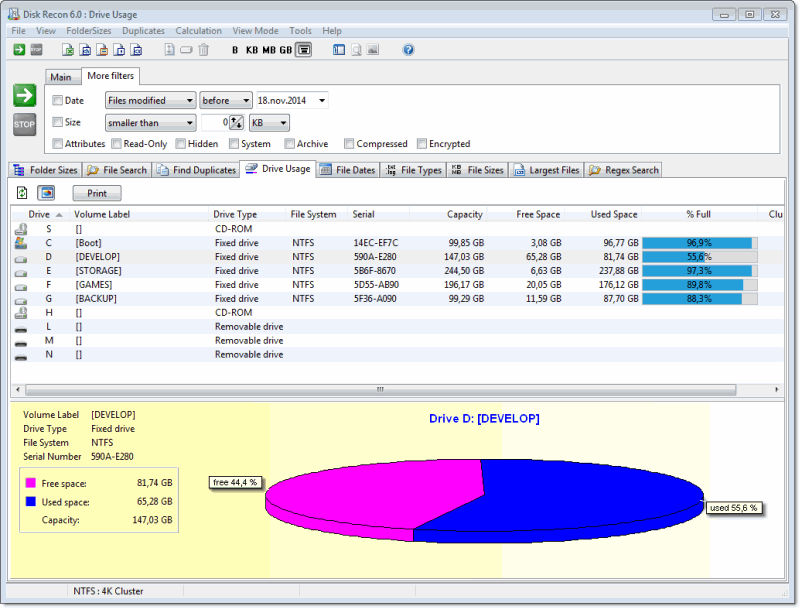Screen dimensions: 800x608
Task: Open the Regex Search tab
Action: (623, 170)
